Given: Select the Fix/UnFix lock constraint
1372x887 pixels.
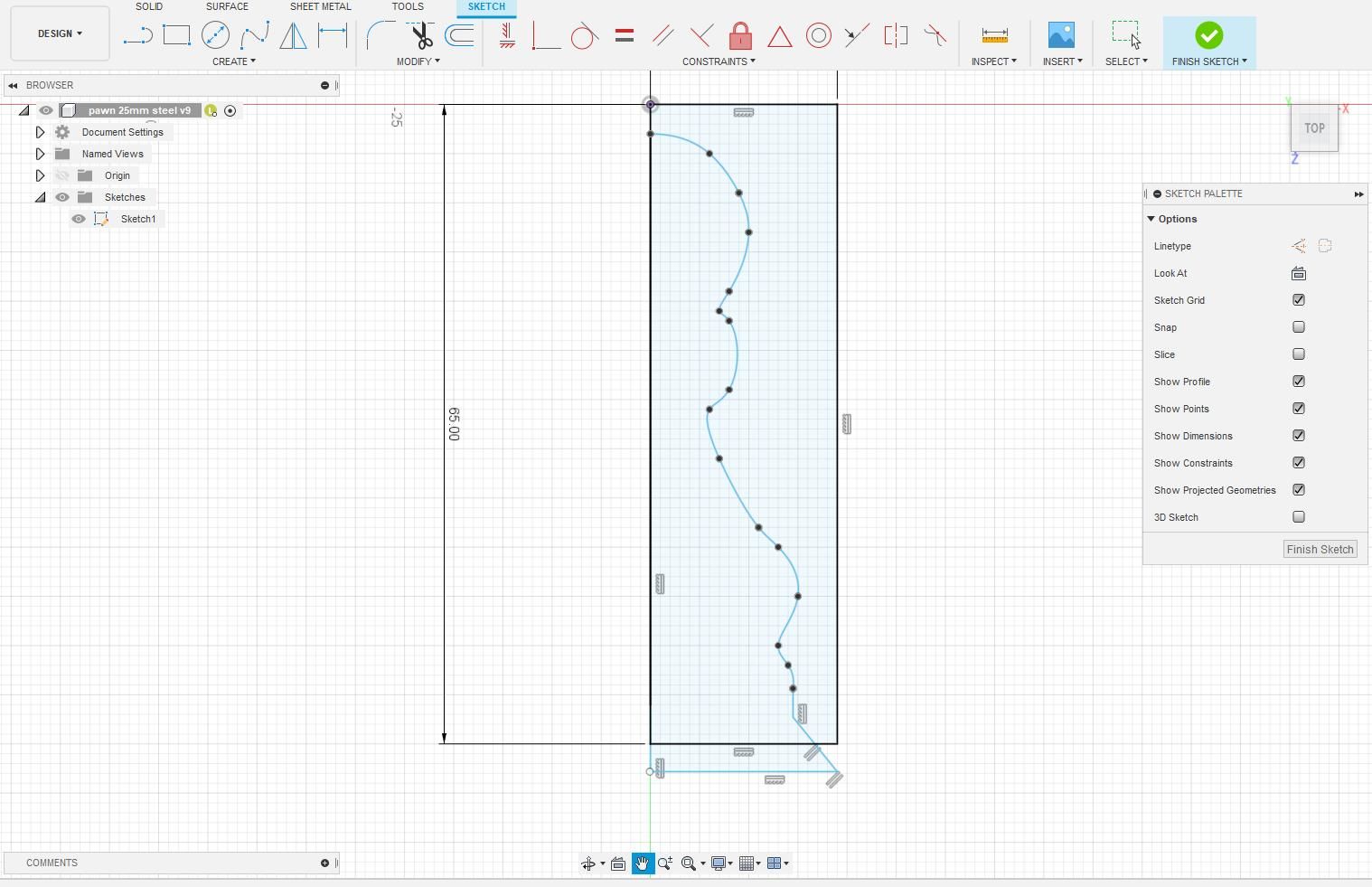Looking at the screenshot, I should 740,35.
